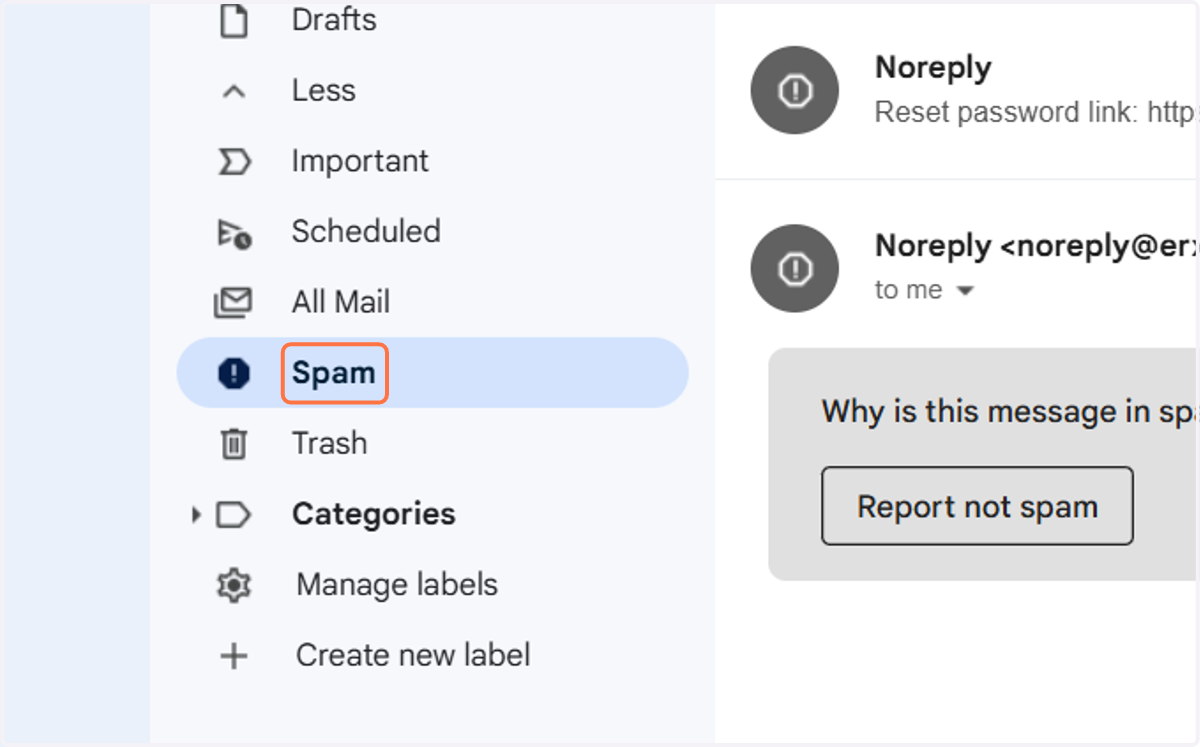1200x747 pixels.
Task: Click the 'Noreply <noreply@' sender header
Action: tap(1037, 246)
